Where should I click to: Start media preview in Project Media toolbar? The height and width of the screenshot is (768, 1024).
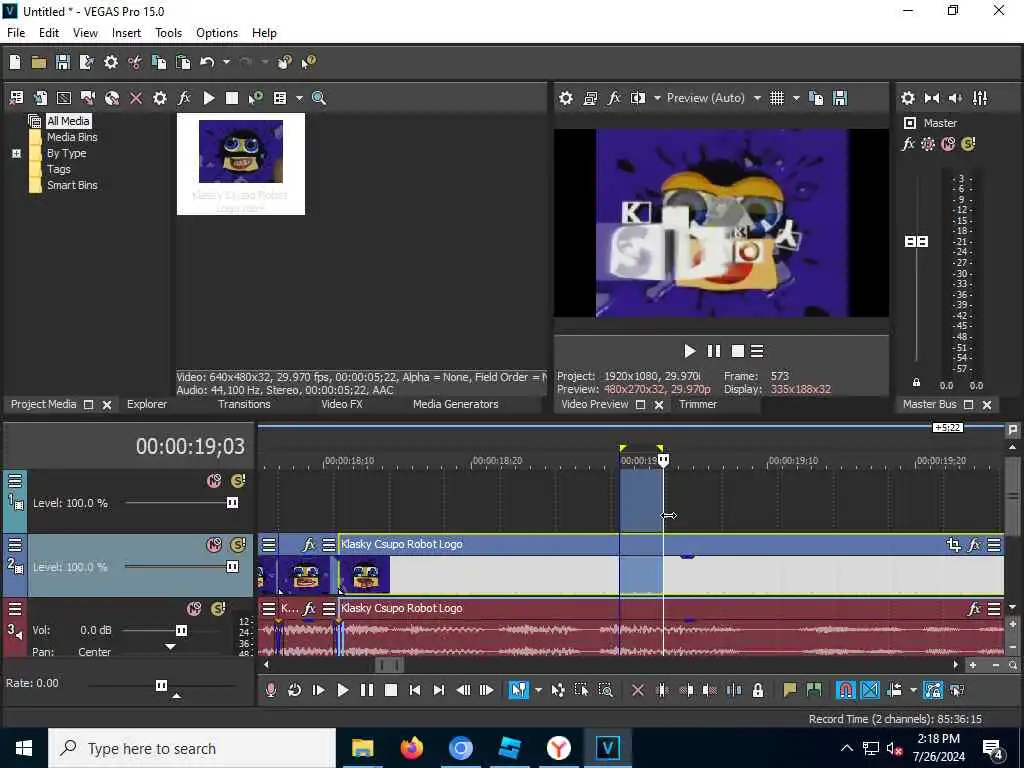pos(209,98)
